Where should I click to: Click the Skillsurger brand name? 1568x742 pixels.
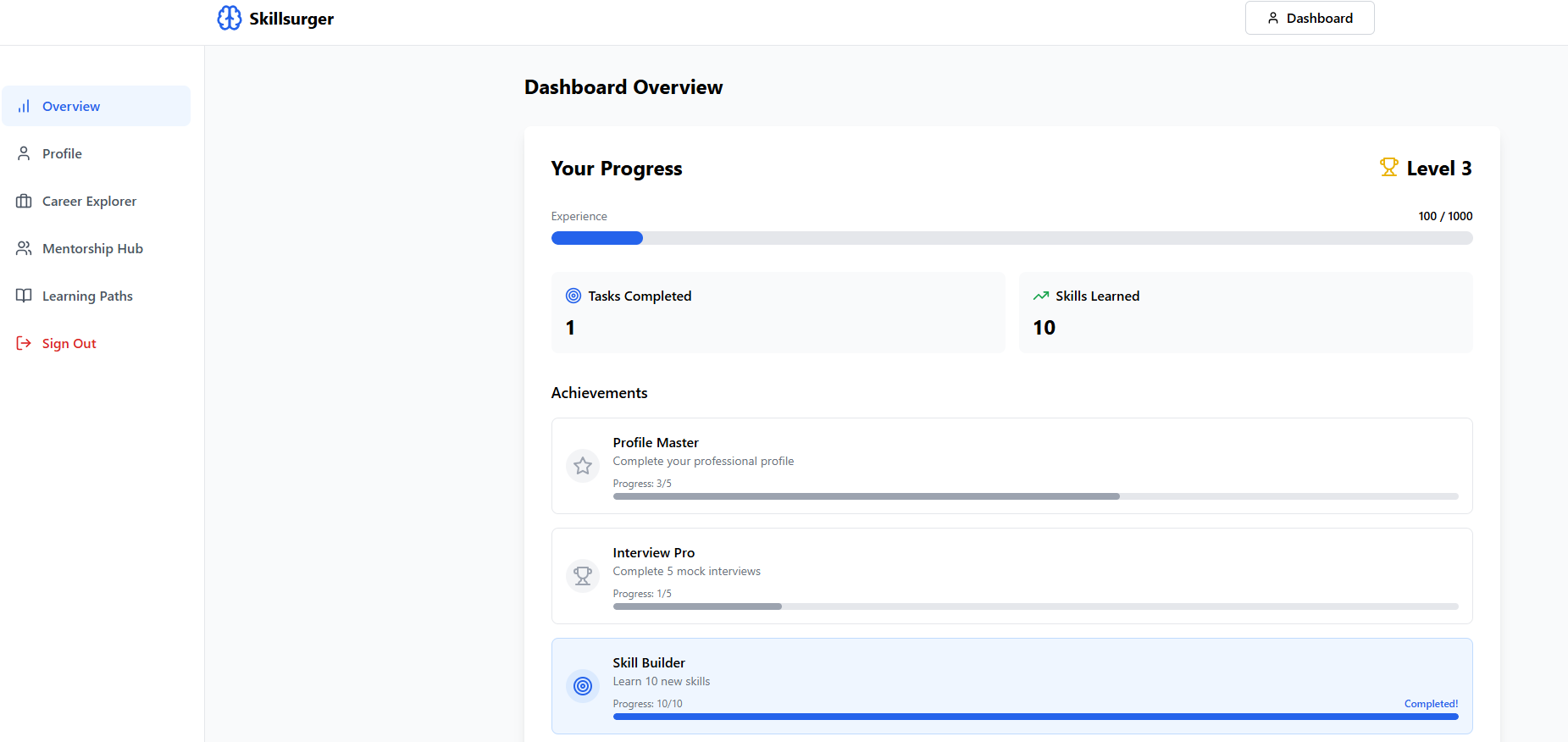[x=291, y=19]
